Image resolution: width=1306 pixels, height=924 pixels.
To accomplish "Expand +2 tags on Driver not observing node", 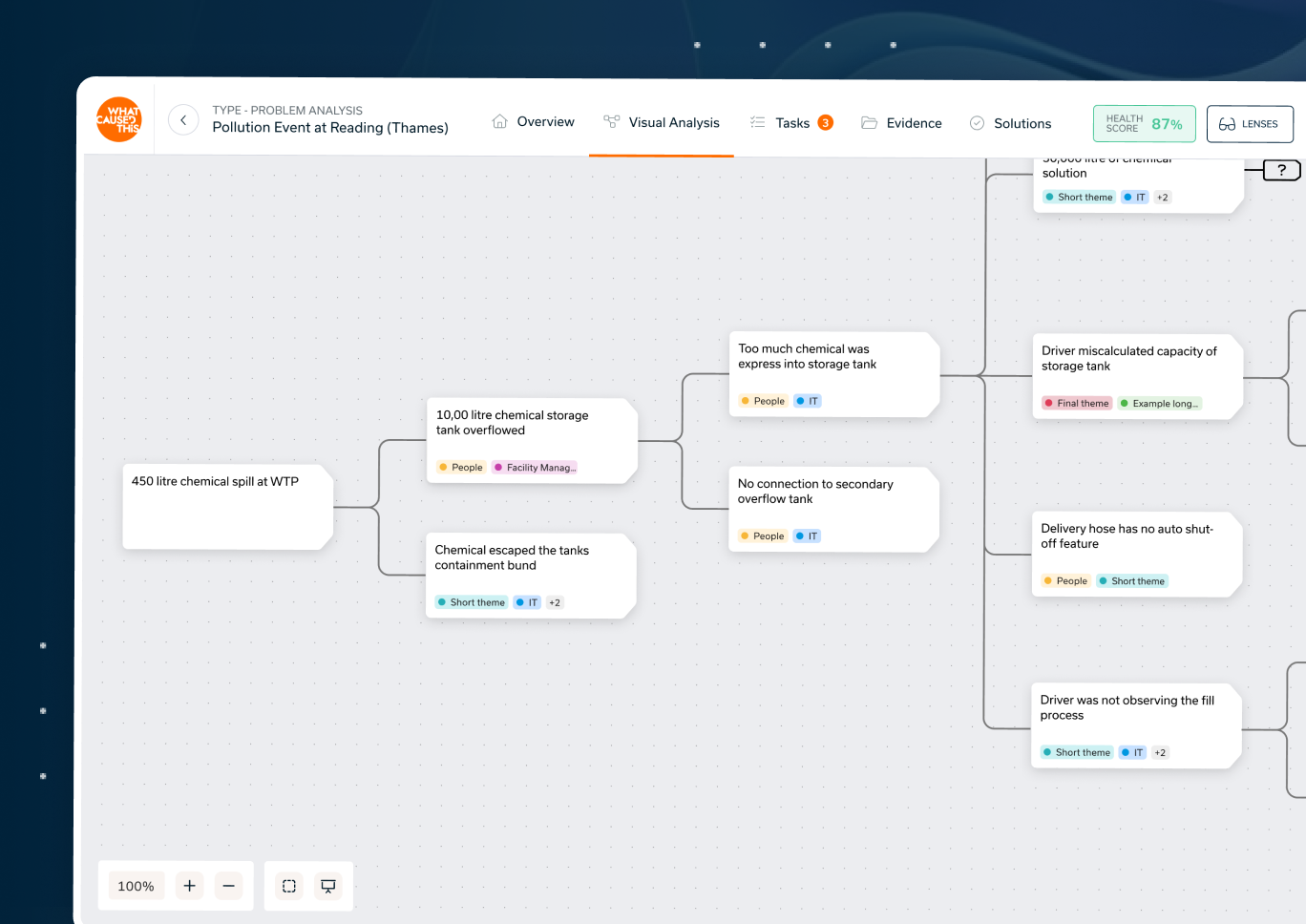I will (x=1160, y=752).
